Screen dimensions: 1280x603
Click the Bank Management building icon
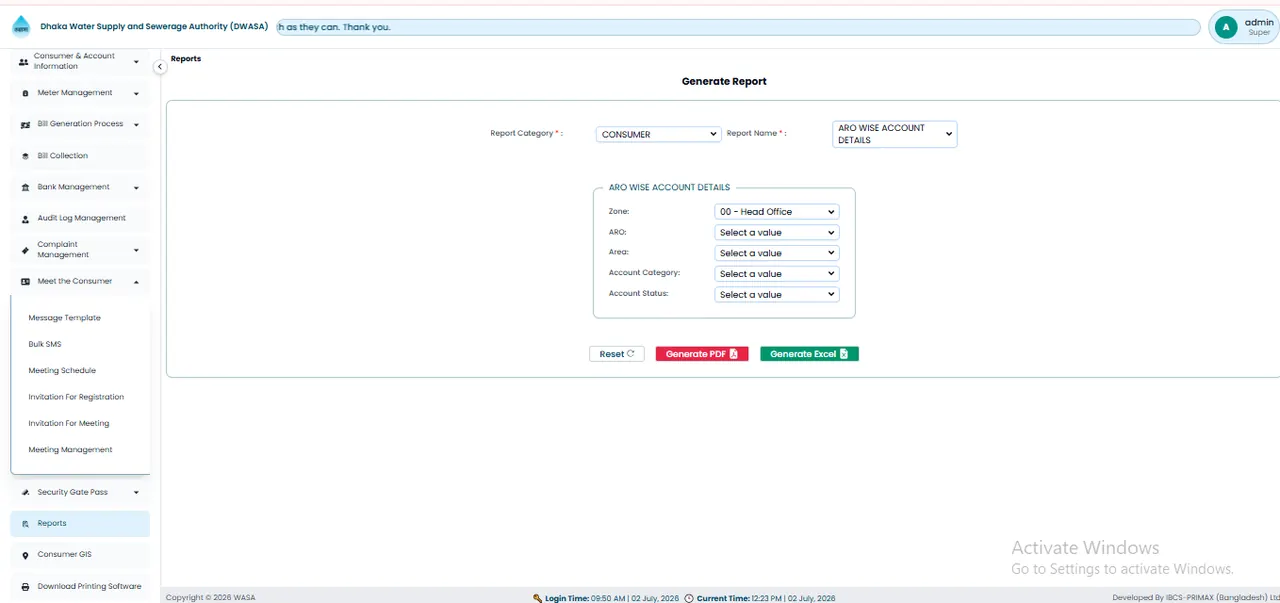[25, 187]
